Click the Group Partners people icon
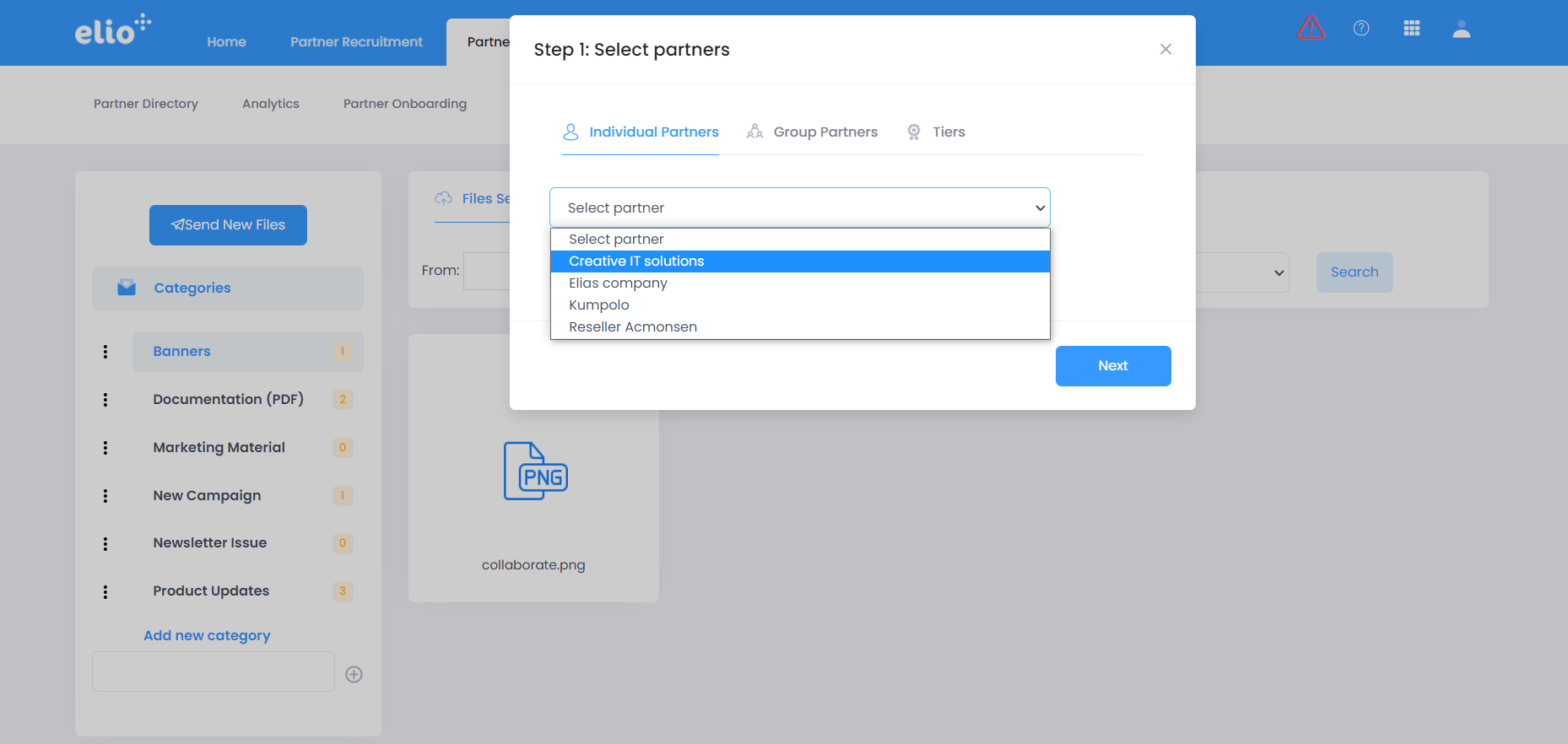Image resolution: width=1568 pixels, height=744 pixels. pos(754,132)
